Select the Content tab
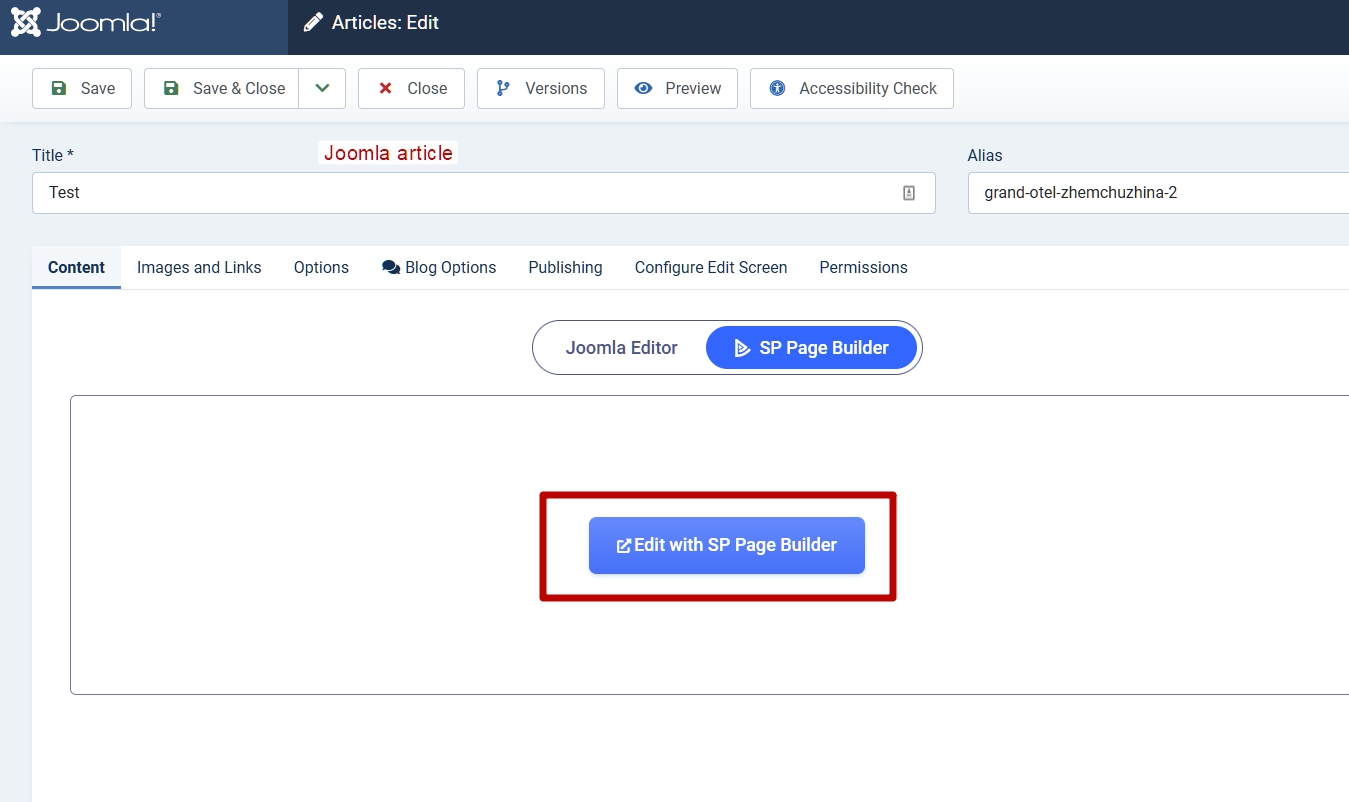This screenshot has width=1349, height=802. (x=76, y=268)
